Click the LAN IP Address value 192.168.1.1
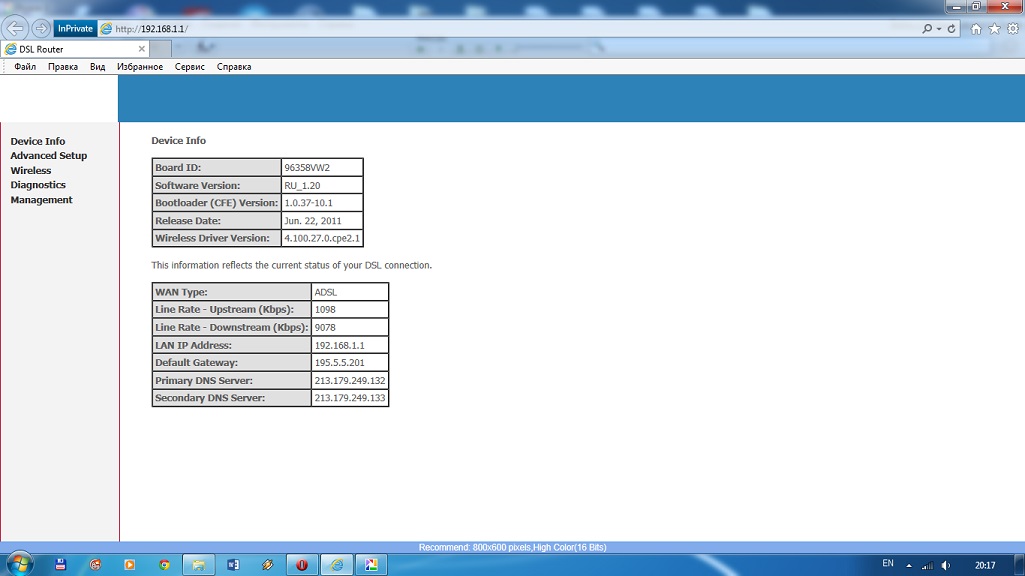Image resolution: width=1025 pixels, height=576 pixels. [x=339, y=345]
